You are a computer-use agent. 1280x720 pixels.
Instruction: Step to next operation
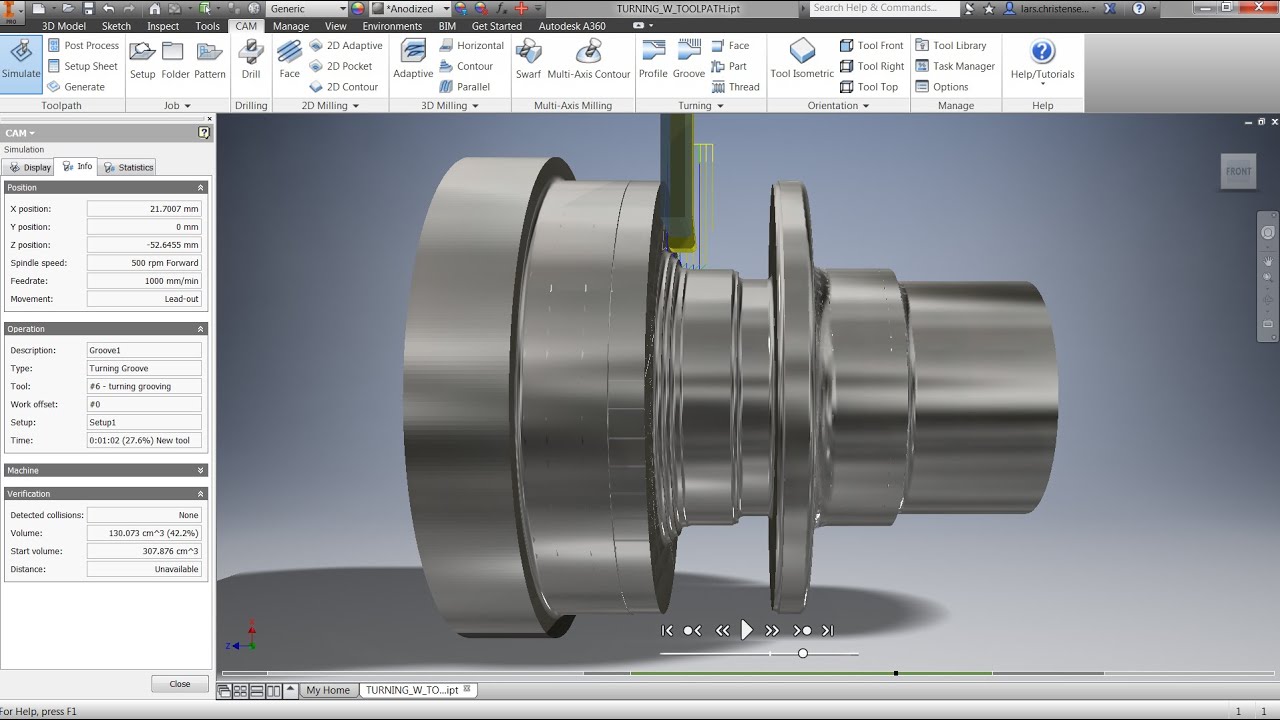802,630
